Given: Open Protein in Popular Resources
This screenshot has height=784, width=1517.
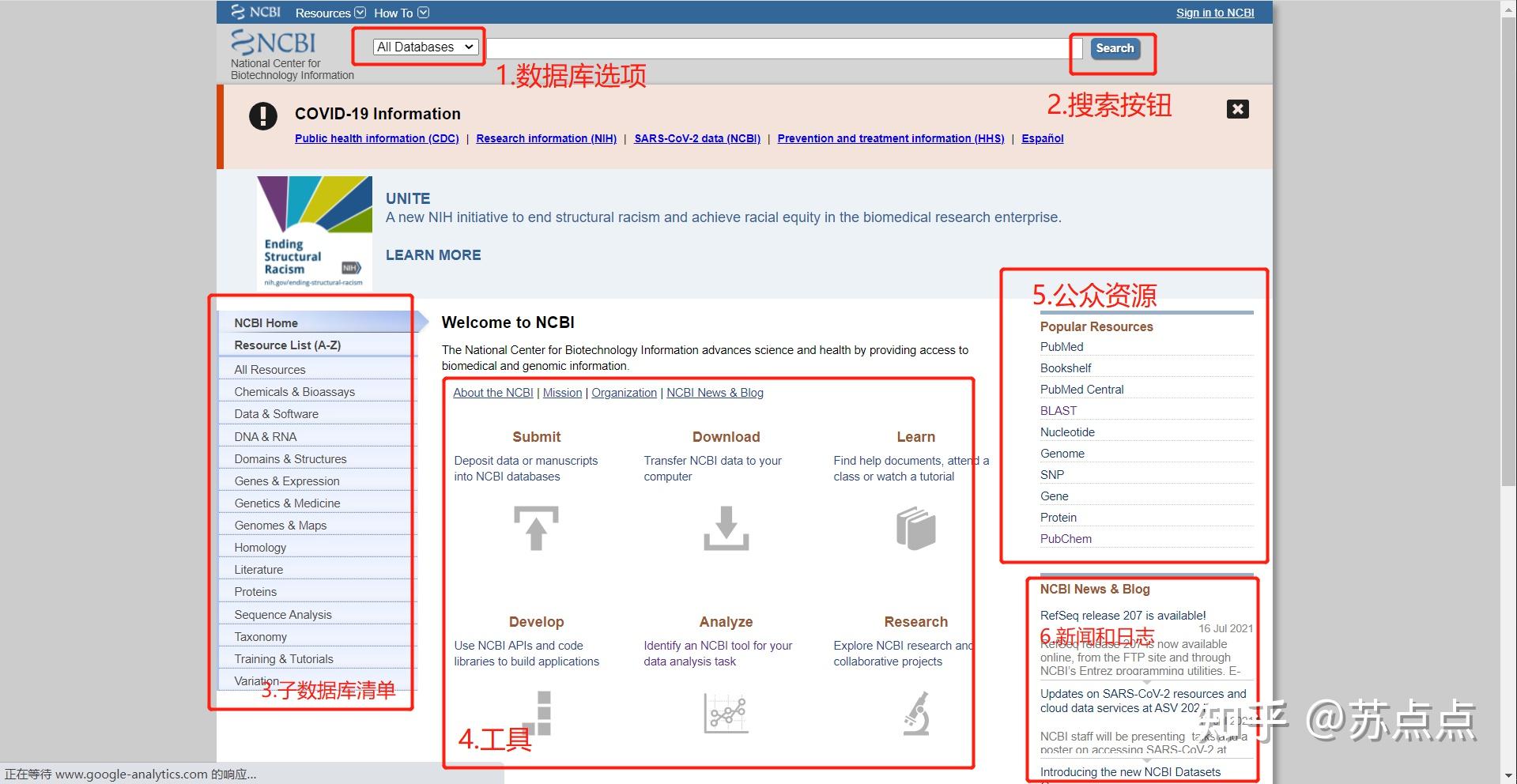Looking at the screenshot, I should click(1059, 518).
